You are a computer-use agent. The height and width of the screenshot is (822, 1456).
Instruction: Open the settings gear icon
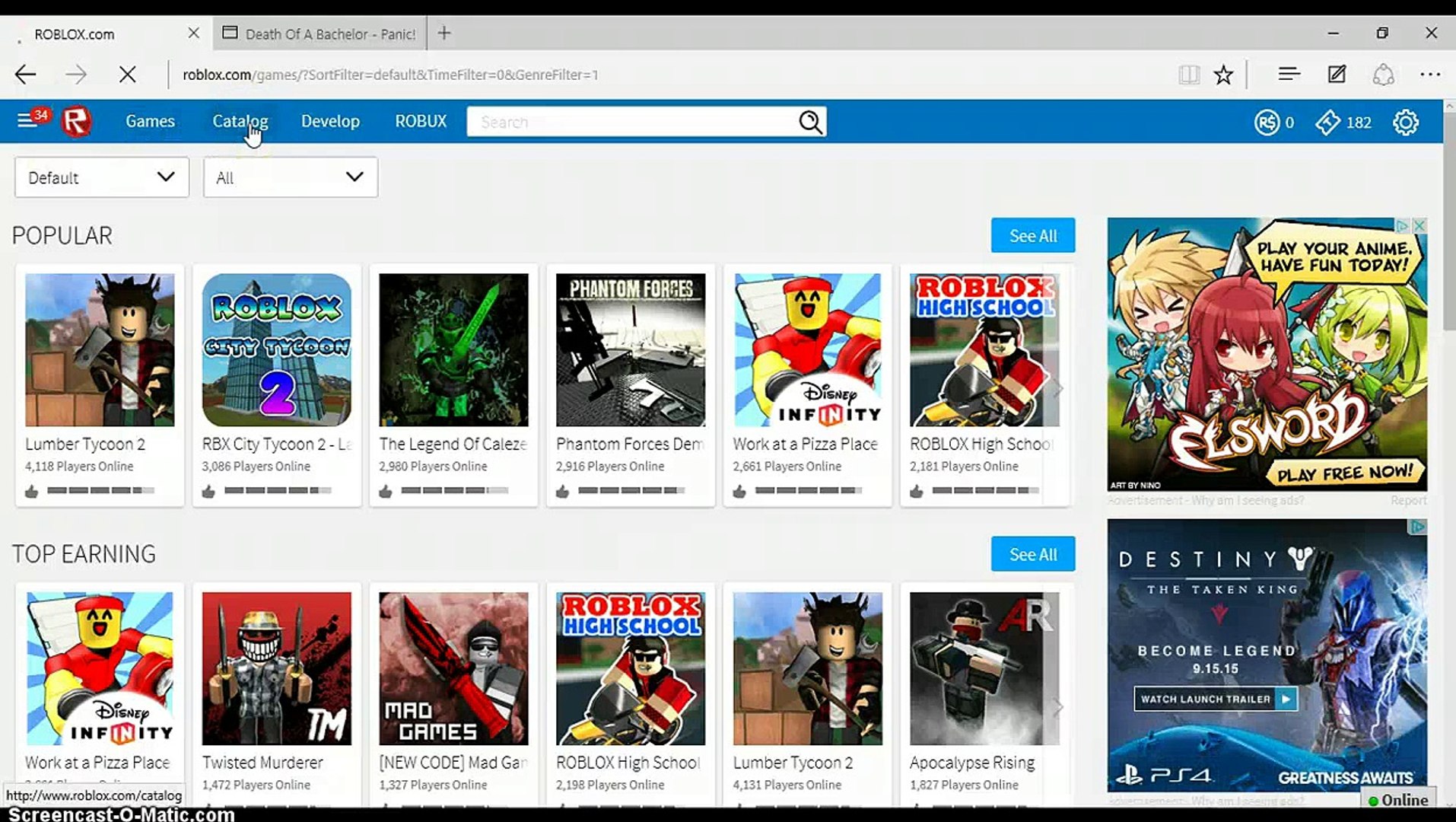[x=1405, y=122]
